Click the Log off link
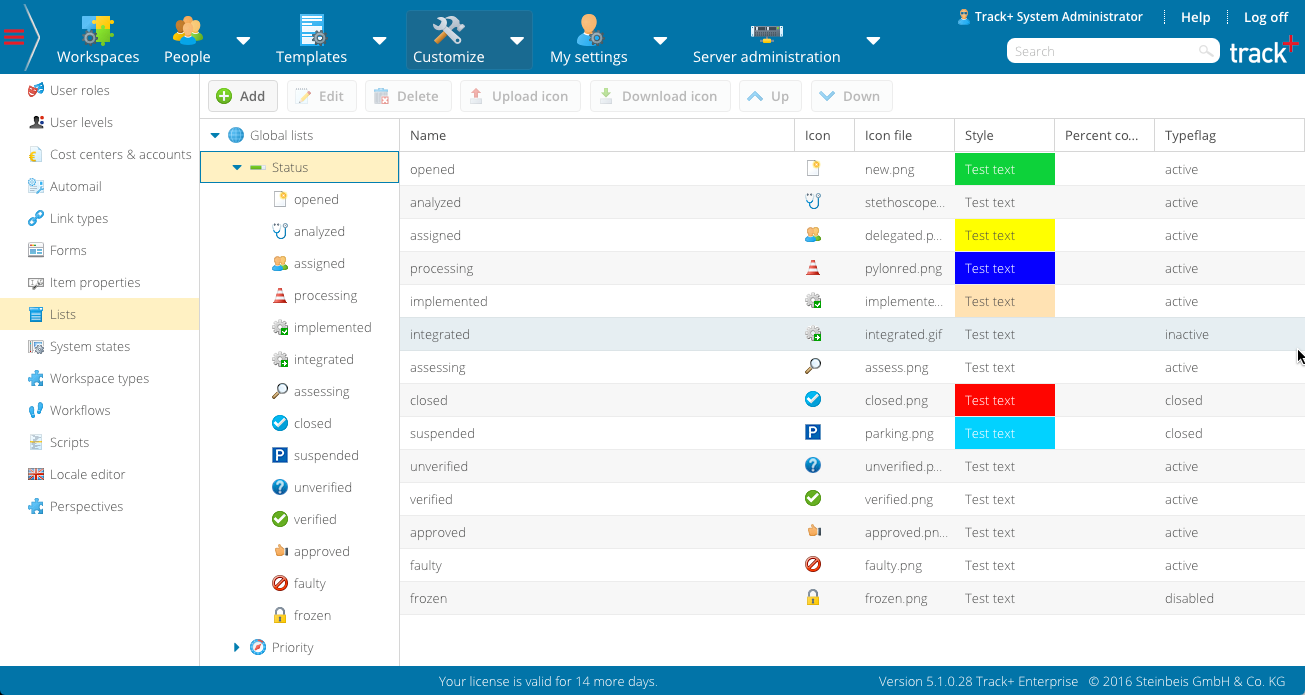 [x=1265, y=17]
